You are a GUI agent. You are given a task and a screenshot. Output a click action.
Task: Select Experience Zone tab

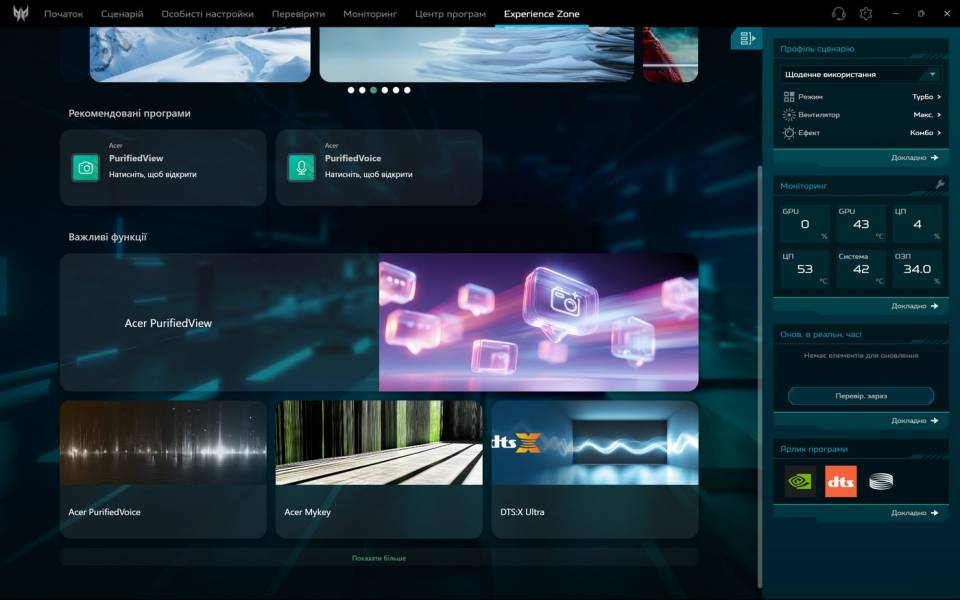(541, 13)
